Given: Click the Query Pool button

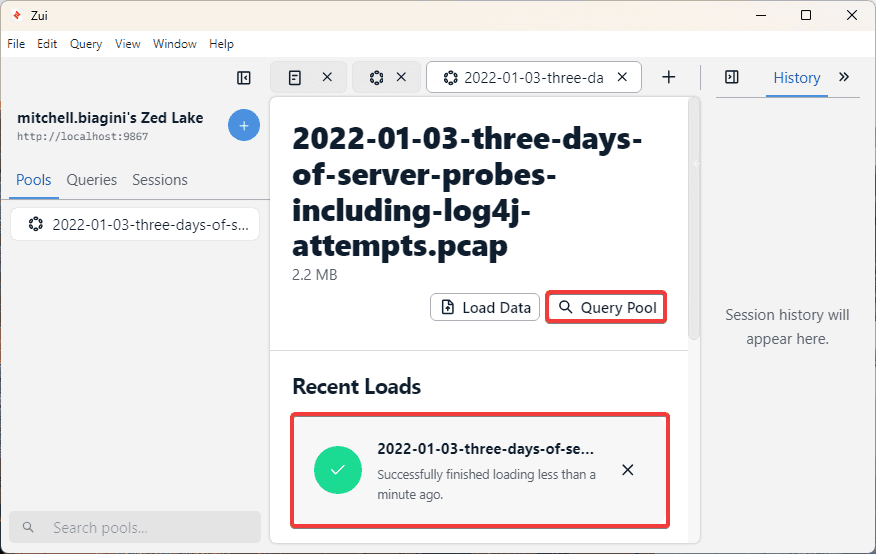Looking at the screenshot, I should click(x=606, y=307).
